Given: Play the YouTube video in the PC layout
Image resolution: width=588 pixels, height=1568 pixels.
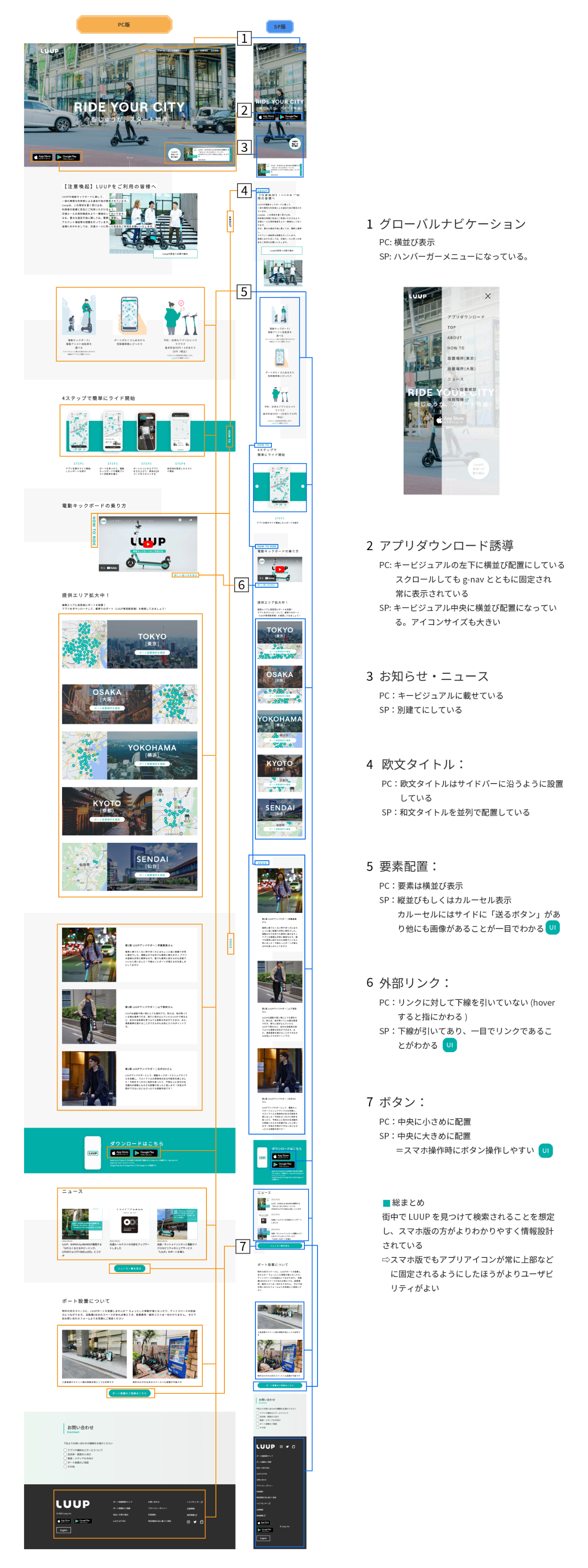Looking at the screenshot, I should point(148,544).
